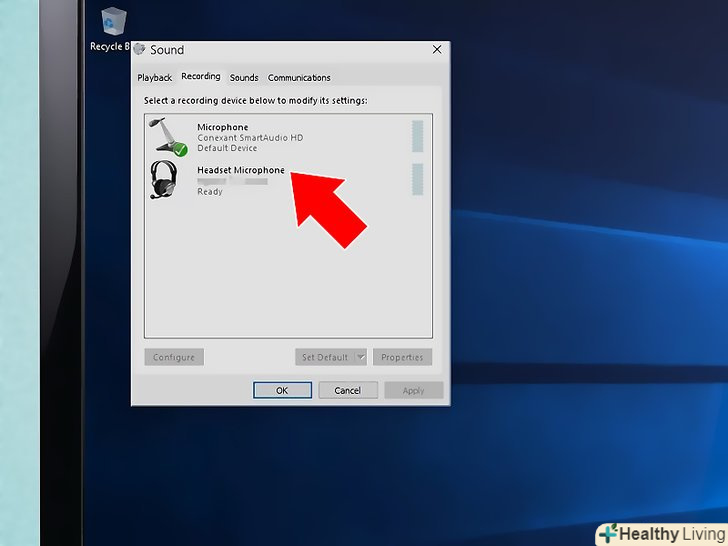Click the Headset Microphone level meter
Viewport: 728px width, 546px height.
(x=417, y=180)
